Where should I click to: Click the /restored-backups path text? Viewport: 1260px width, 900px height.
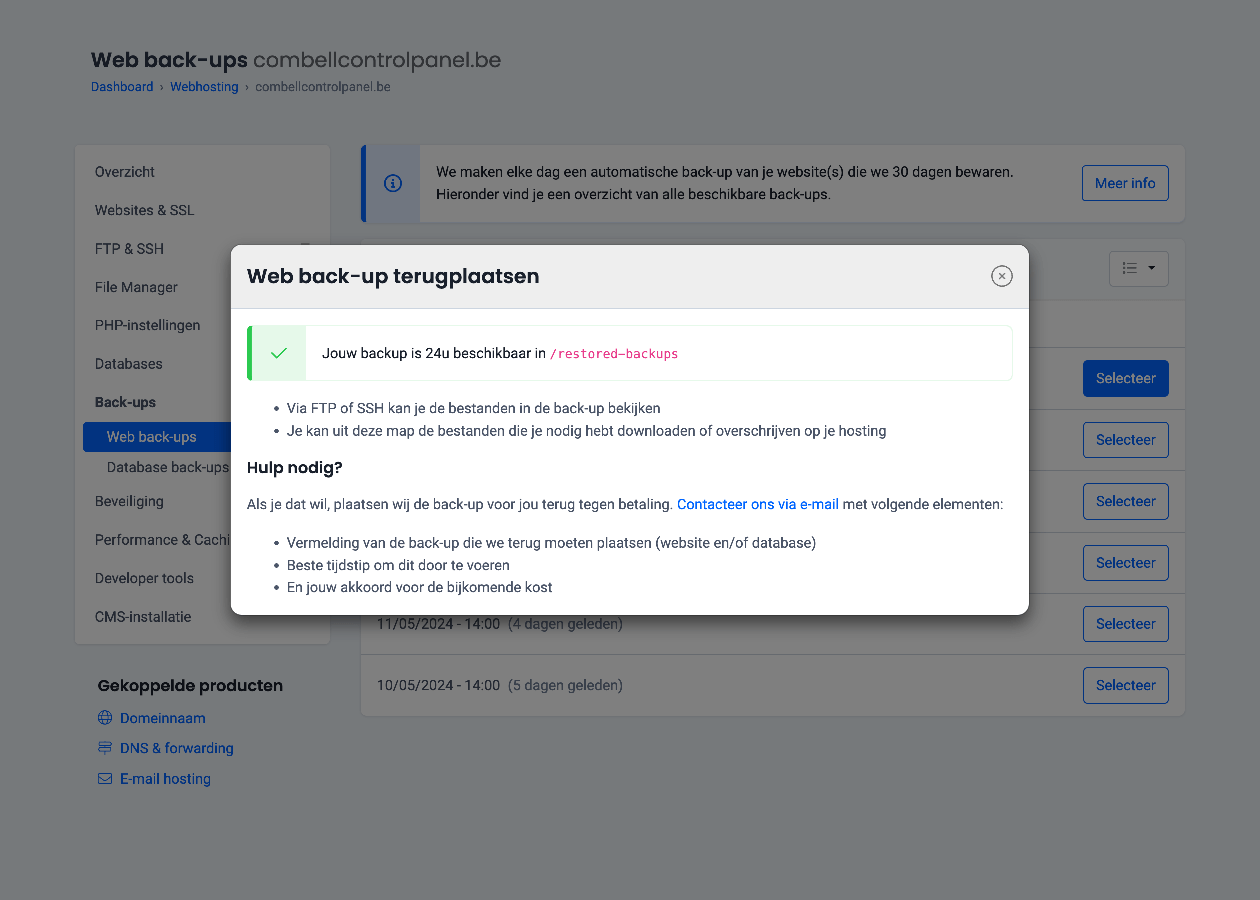(614, 354)
